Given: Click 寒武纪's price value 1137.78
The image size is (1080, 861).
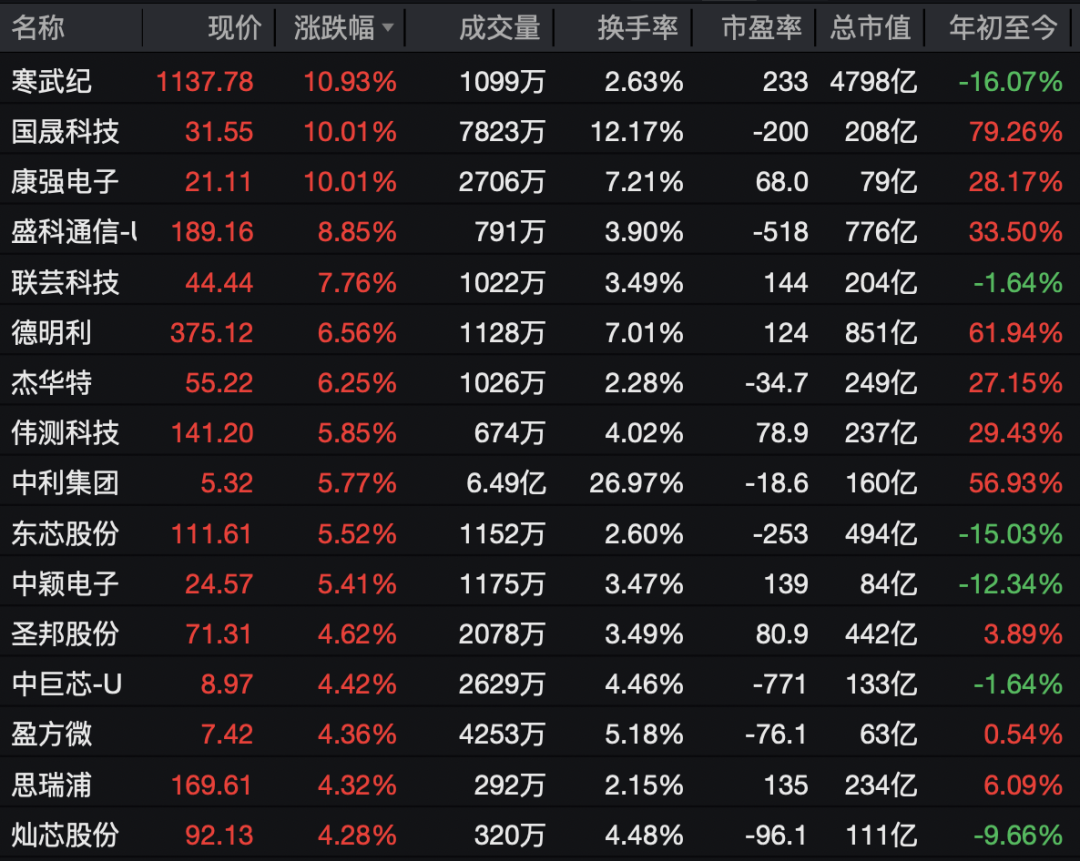Looking at the screenshot, I should [x=205, y=81].
